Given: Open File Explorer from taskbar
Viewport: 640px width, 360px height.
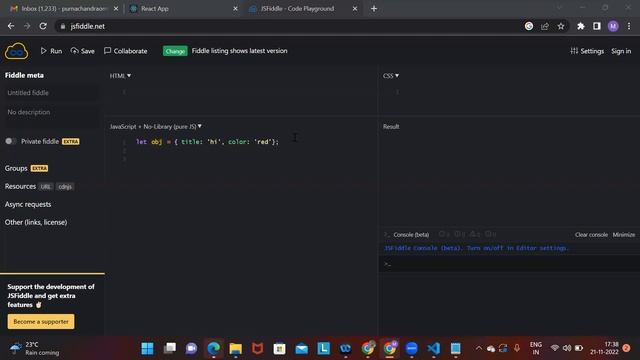Looking at the screenshot, I should tap(236, 348).
